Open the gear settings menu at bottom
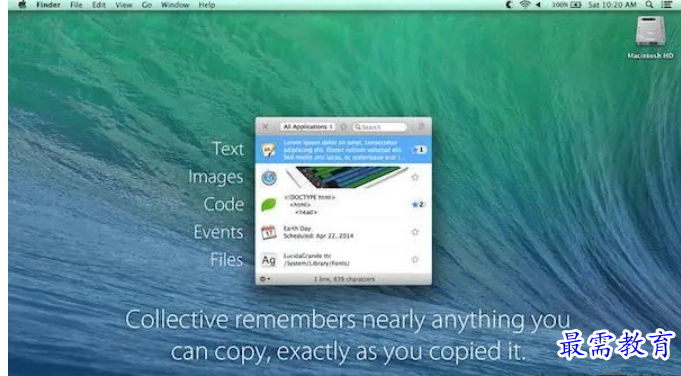Viewport: 681px width, 376px height. click(x=264, y=279)
